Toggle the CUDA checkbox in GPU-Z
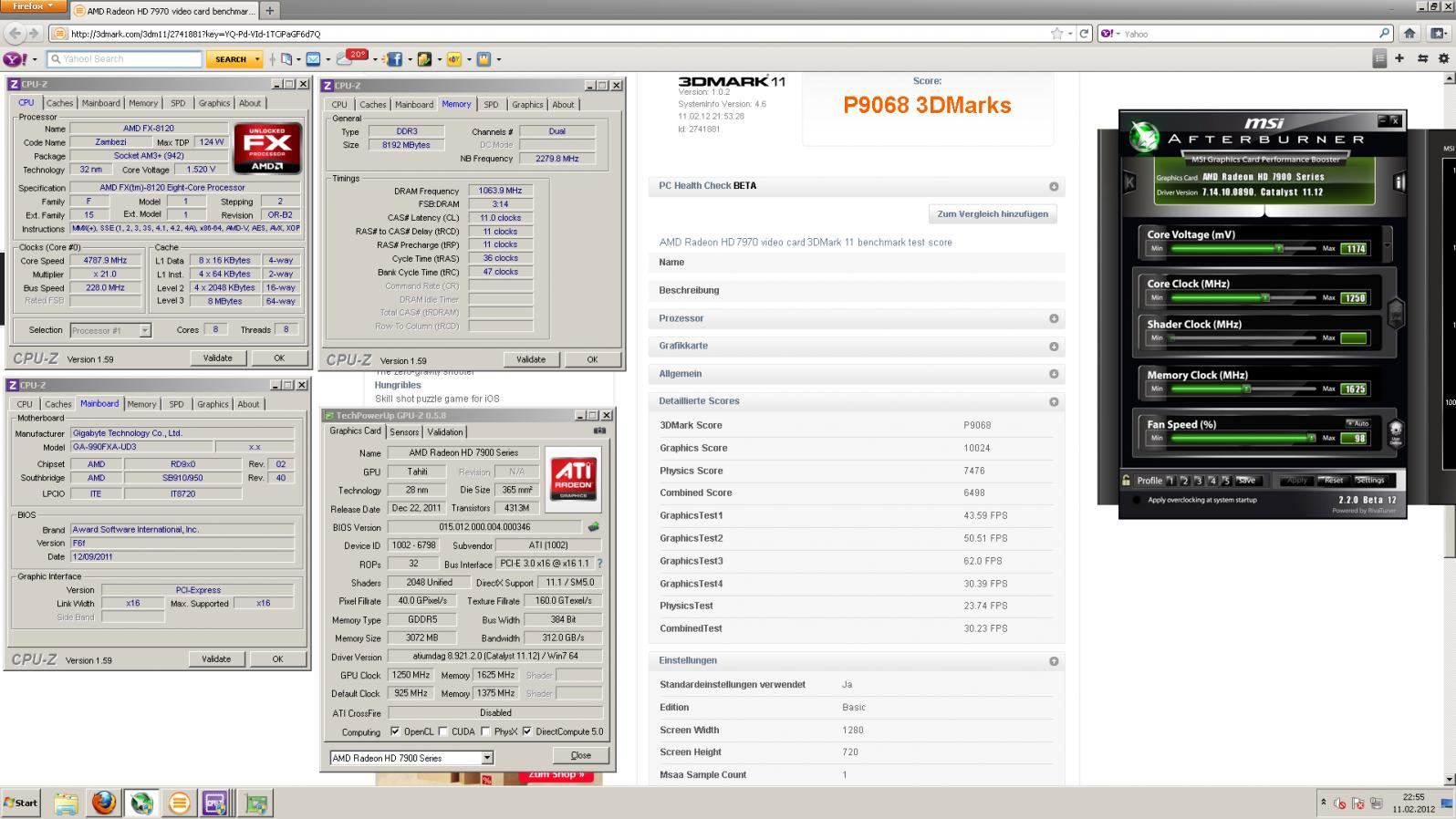 pyautogui.click(x=443, y=731)
